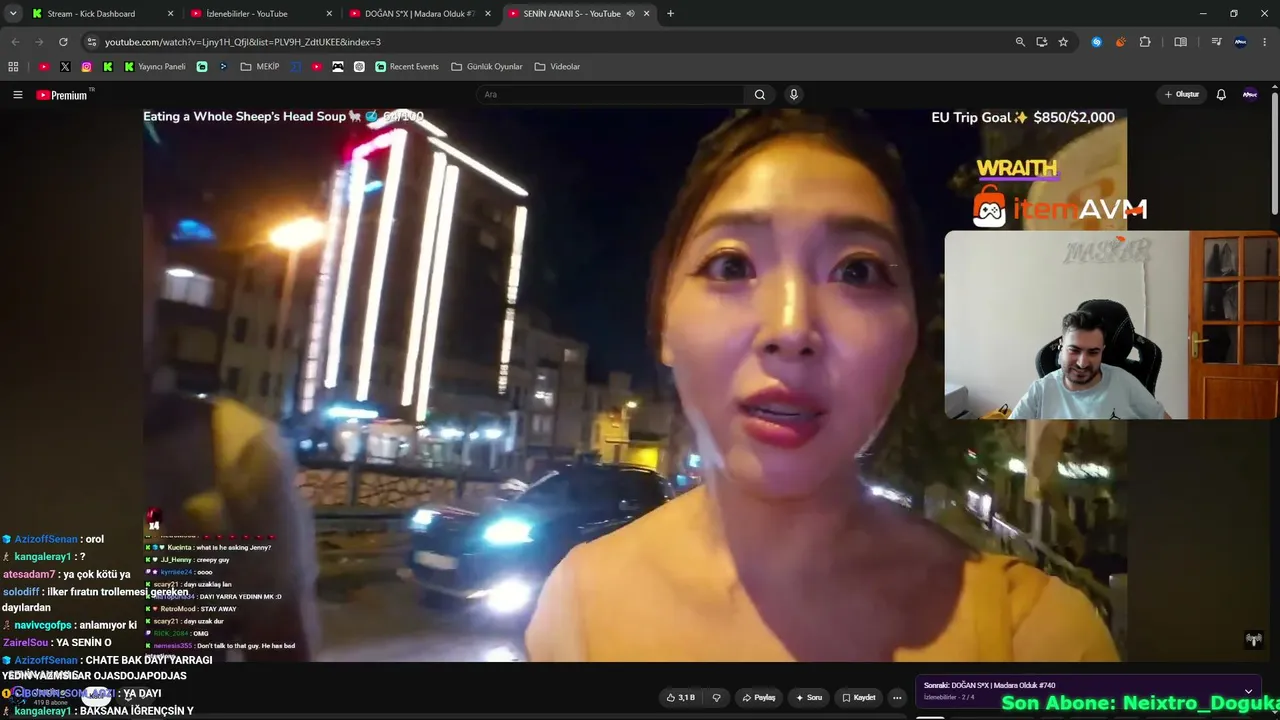View site information for youtube.com

92,42
